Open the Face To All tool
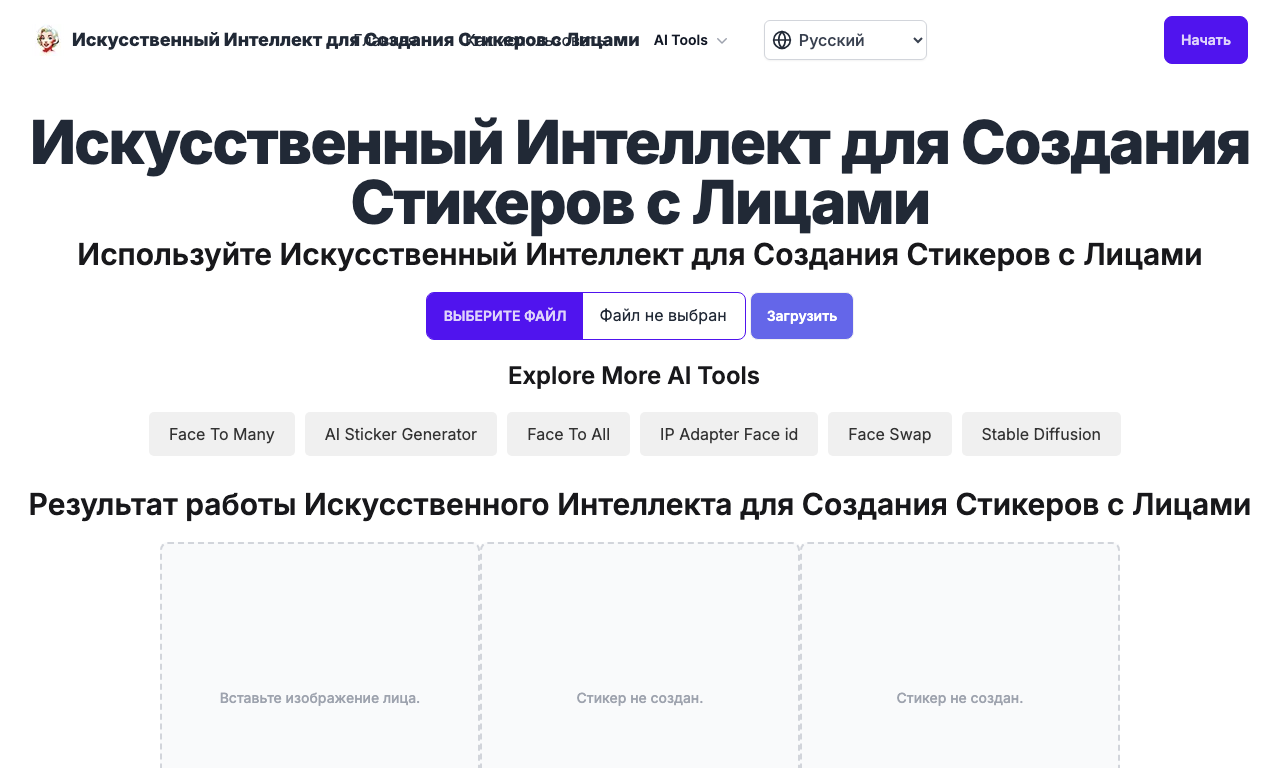 tap(568, 434)
